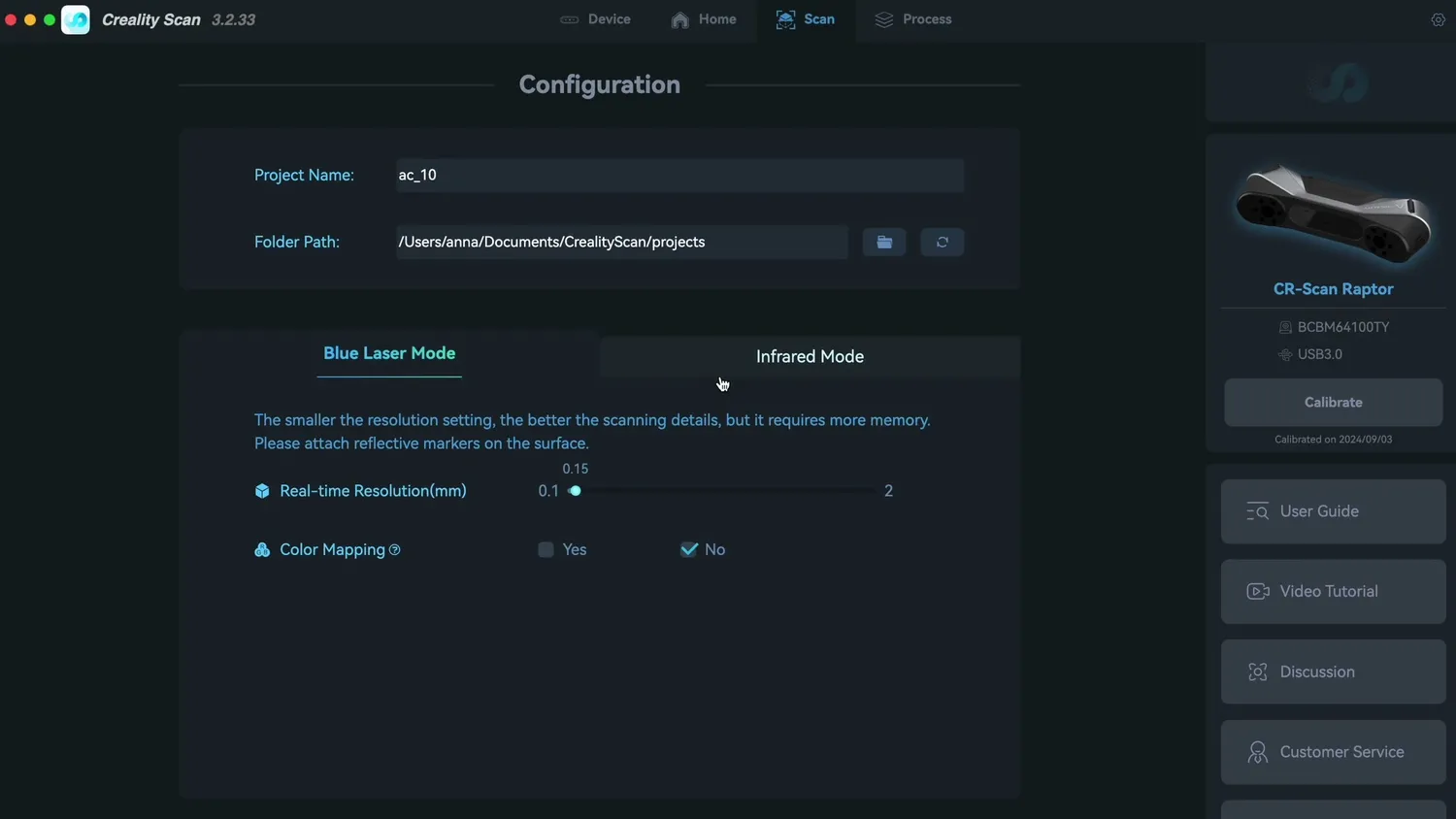1456x819 pixels.
Task: Click the CR-Scan Raptor device name
Action: 1333,289
